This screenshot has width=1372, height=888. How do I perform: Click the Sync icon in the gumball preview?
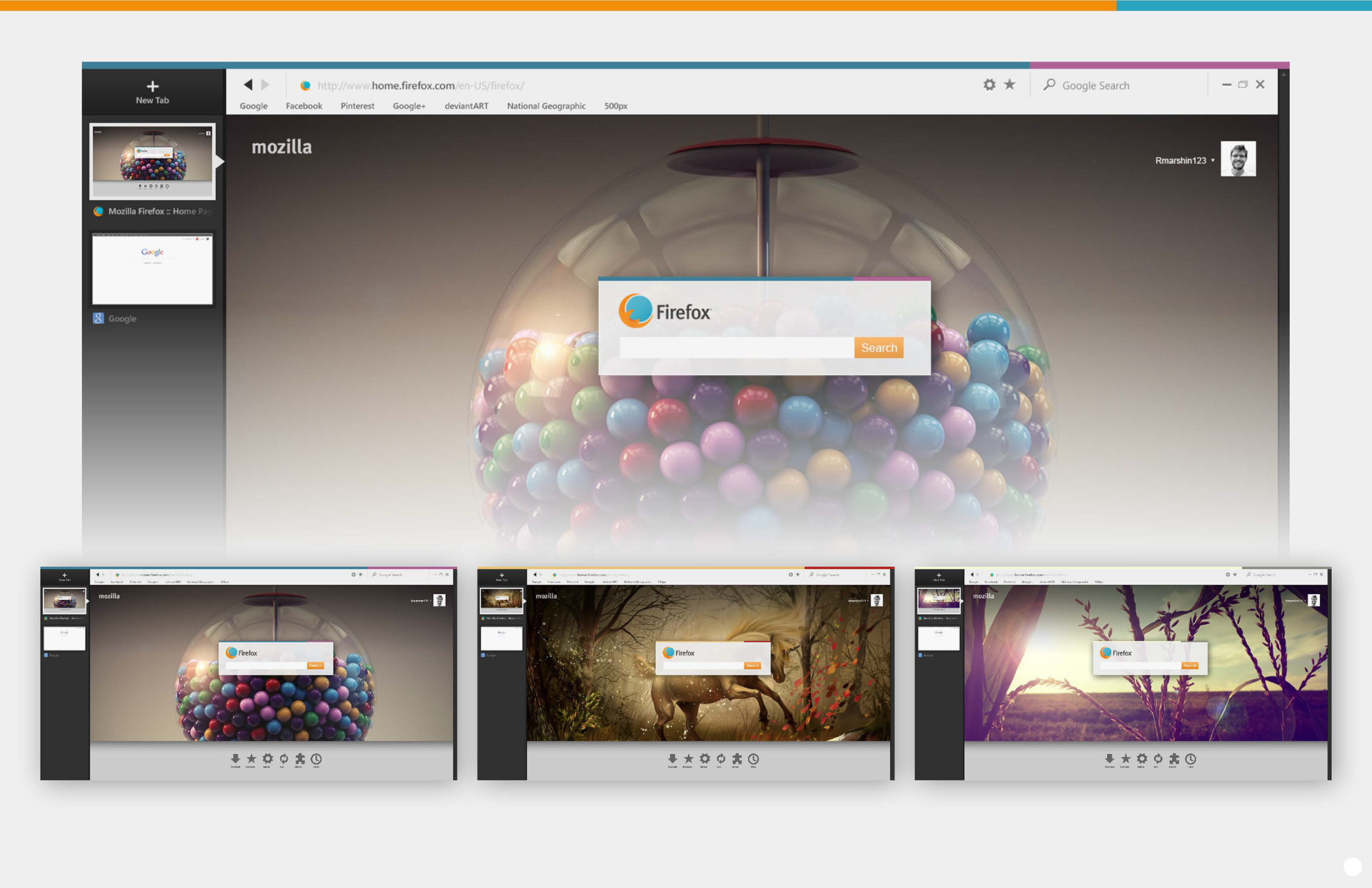point(284,759)
